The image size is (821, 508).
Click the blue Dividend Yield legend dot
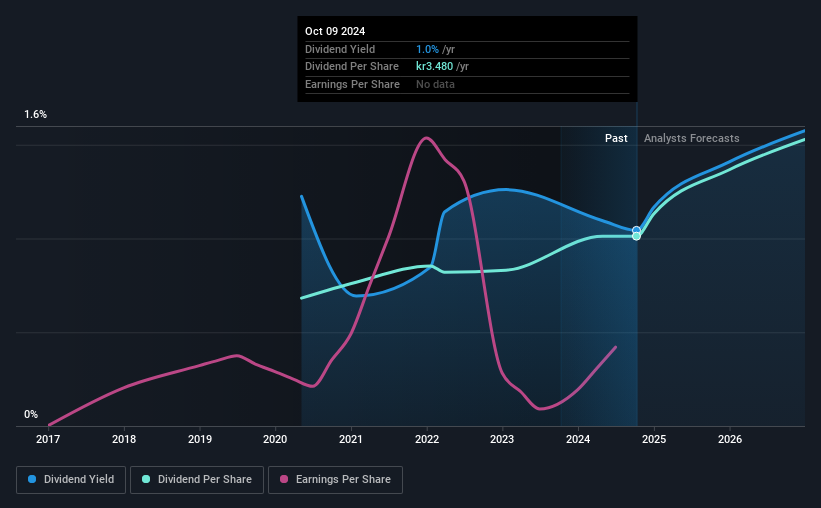tap(32, 479)
